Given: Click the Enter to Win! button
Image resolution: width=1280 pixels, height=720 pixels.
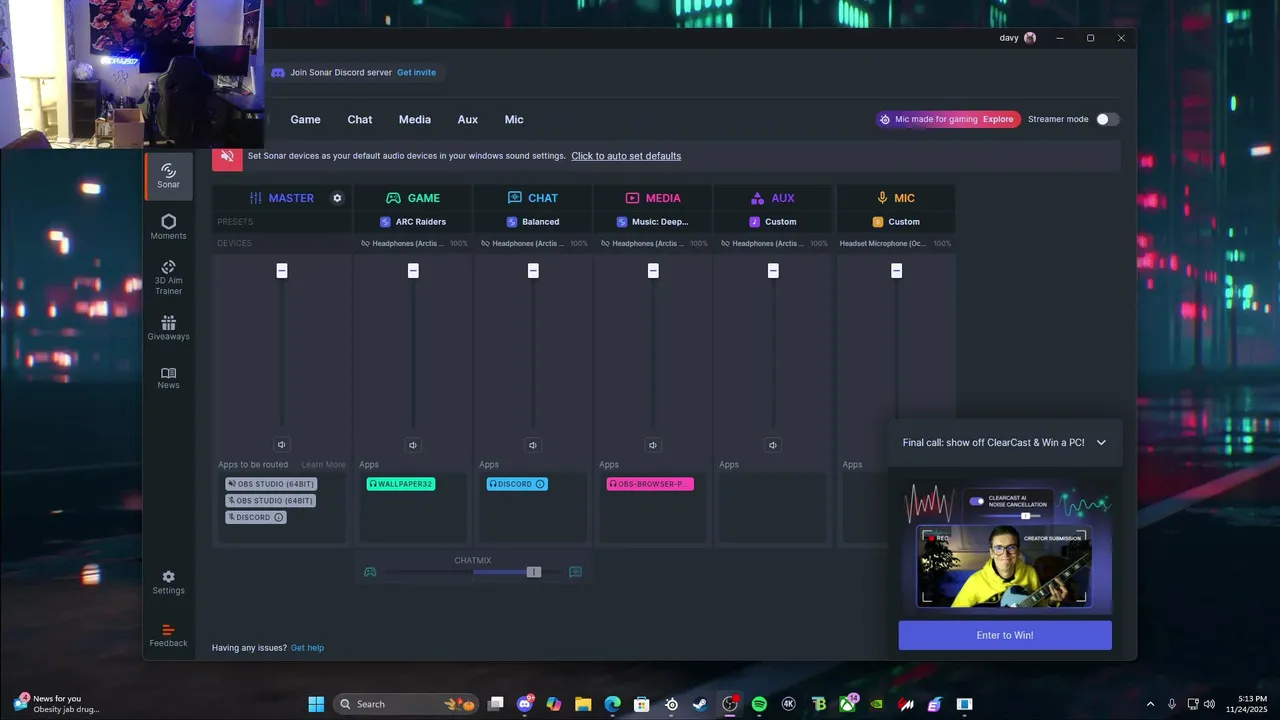Looking at the screenshot, I should 1005,635.
